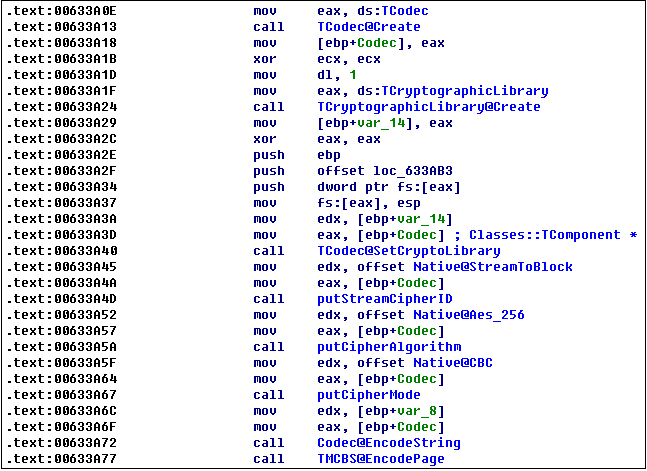Click '[ebp+var_14], eax' at address 00633A29
This screenshot has height=471, width=647.
(385, 123)
